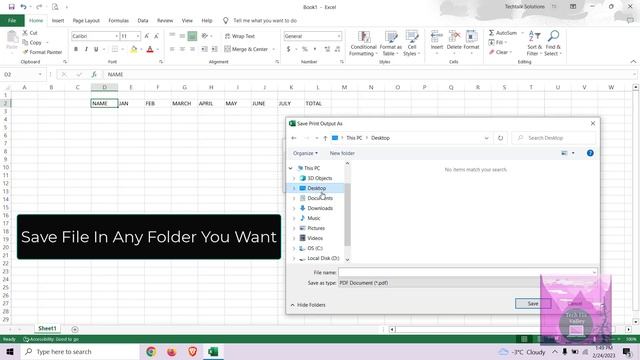Open the Save as type dropdown
The image size is (640, 360).
coord(468,283)
